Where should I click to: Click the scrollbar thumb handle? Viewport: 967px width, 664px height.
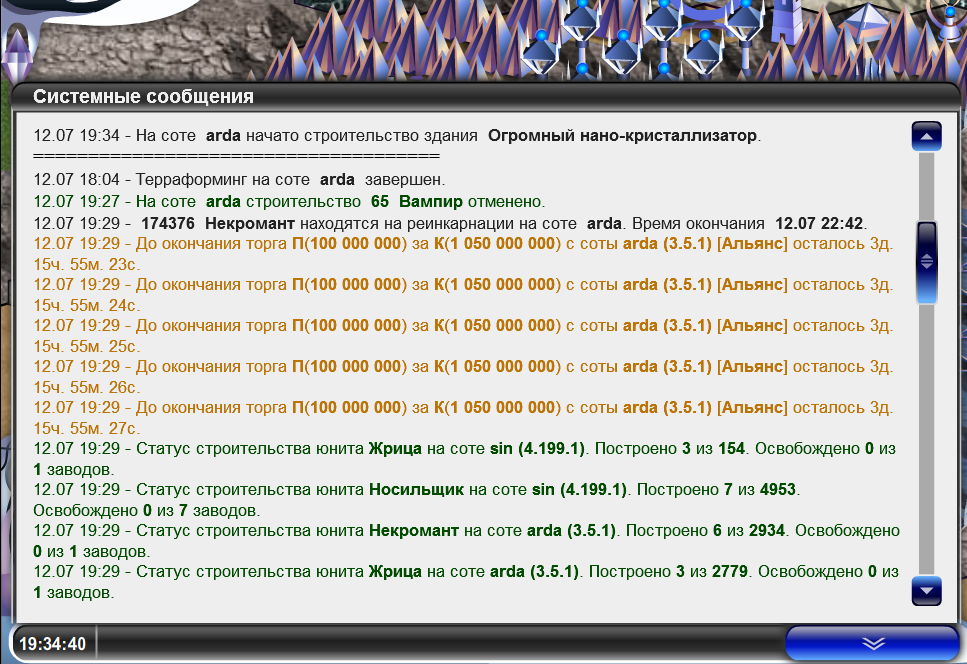coord(926,261)
